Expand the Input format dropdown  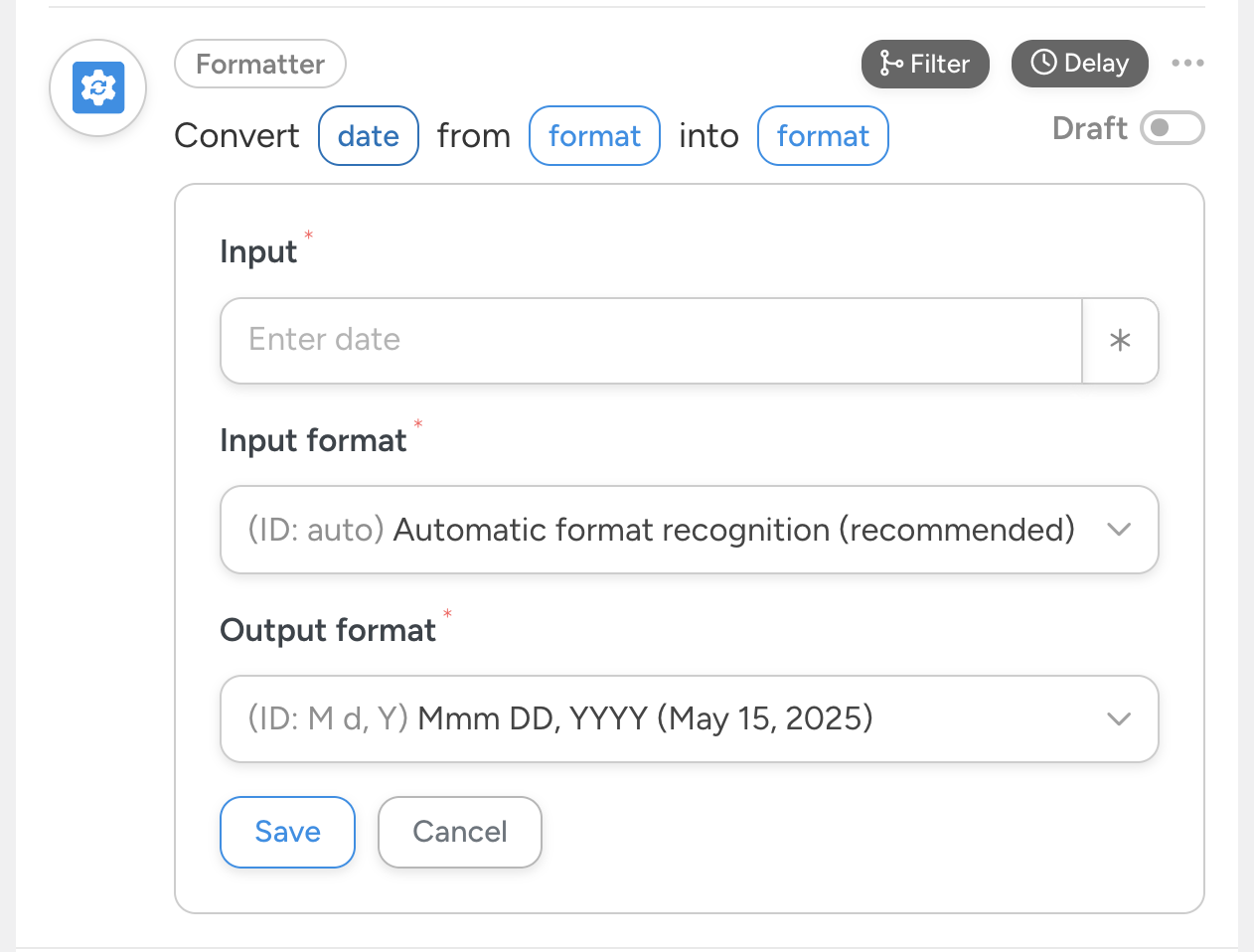pyautogui.click(x=1119, y=530)
